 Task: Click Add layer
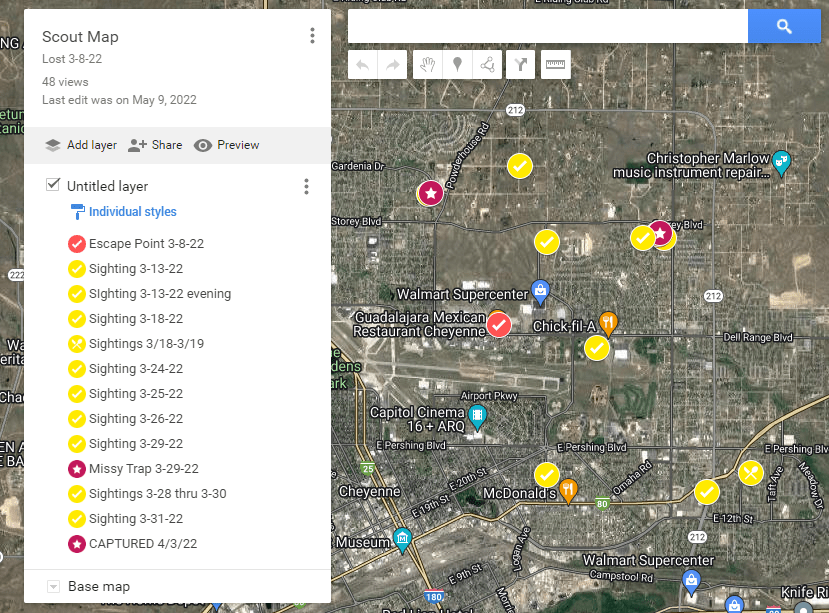[x=81, y=145]
